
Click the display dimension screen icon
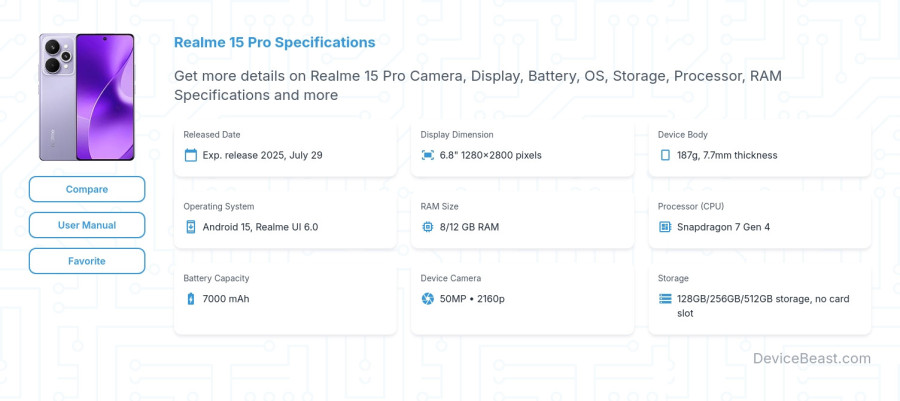point(428,155)
